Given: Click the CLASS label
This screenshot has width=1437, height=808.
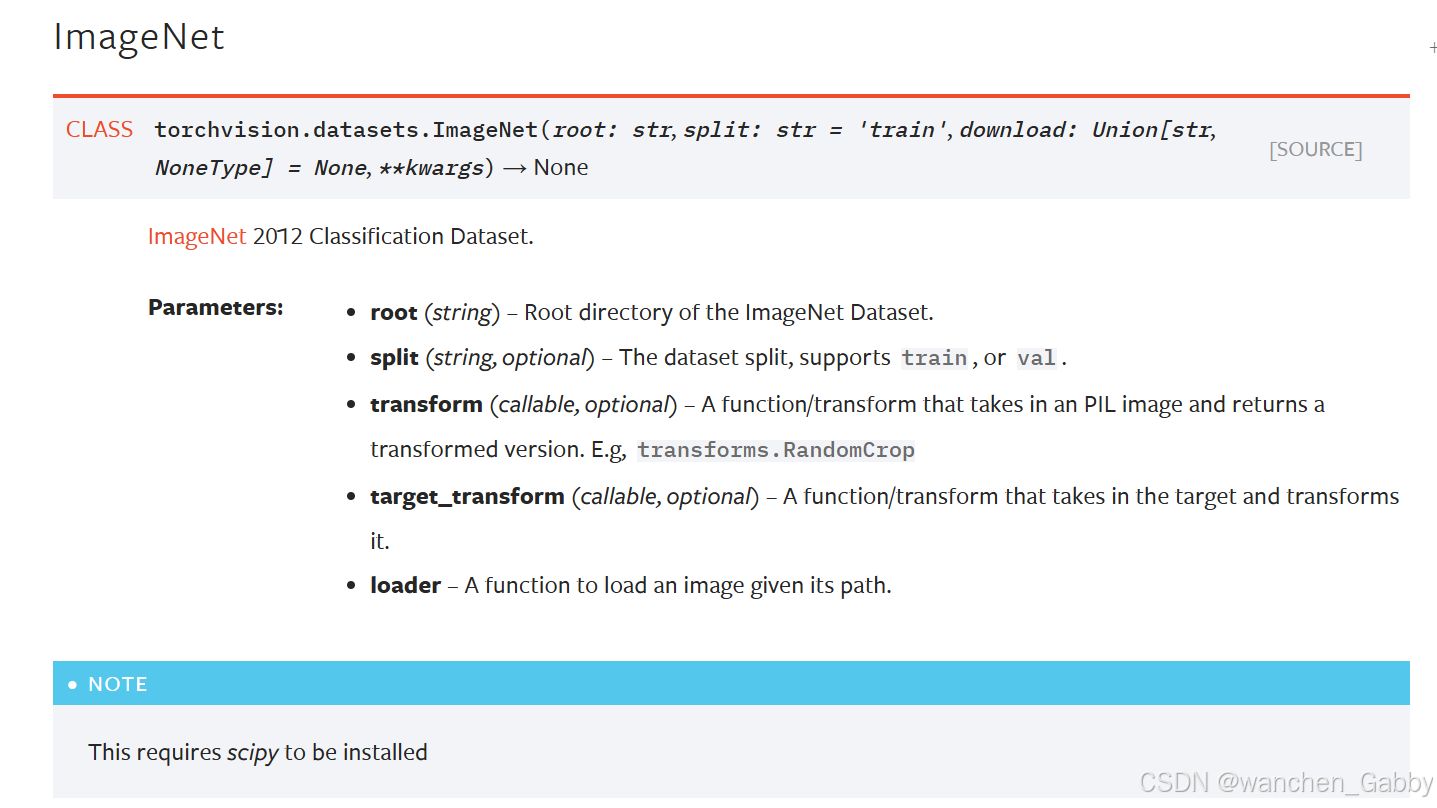Looking at the screenshot, I should [99, 129].
